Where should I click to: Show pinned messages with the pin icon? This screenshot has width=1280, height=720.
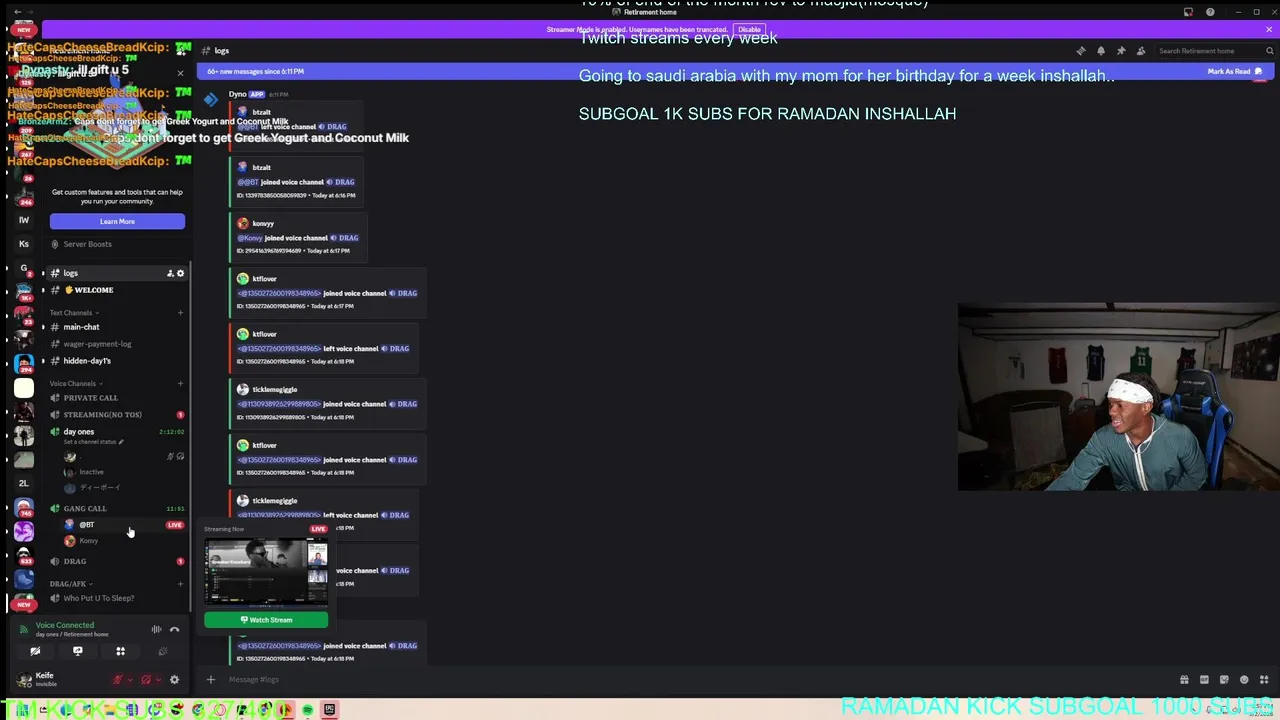pos(1121,51)
